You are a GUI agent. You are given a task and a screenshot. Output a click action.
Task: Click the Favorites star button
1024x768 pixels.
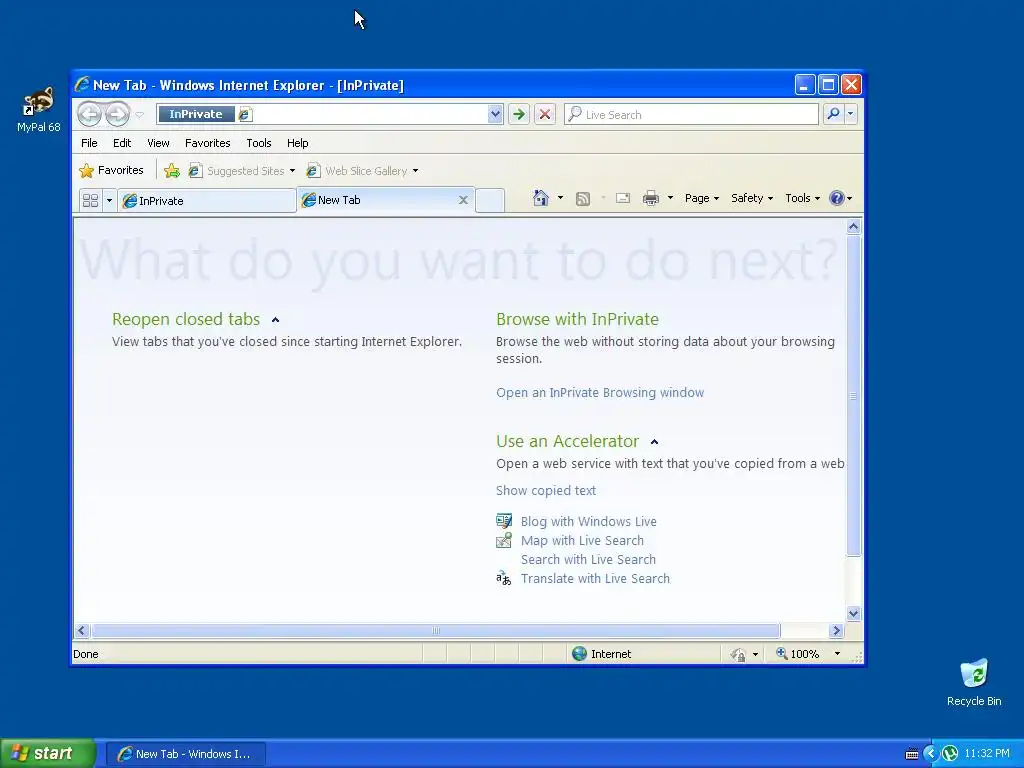pyautogui.click(x=111, y=170)
